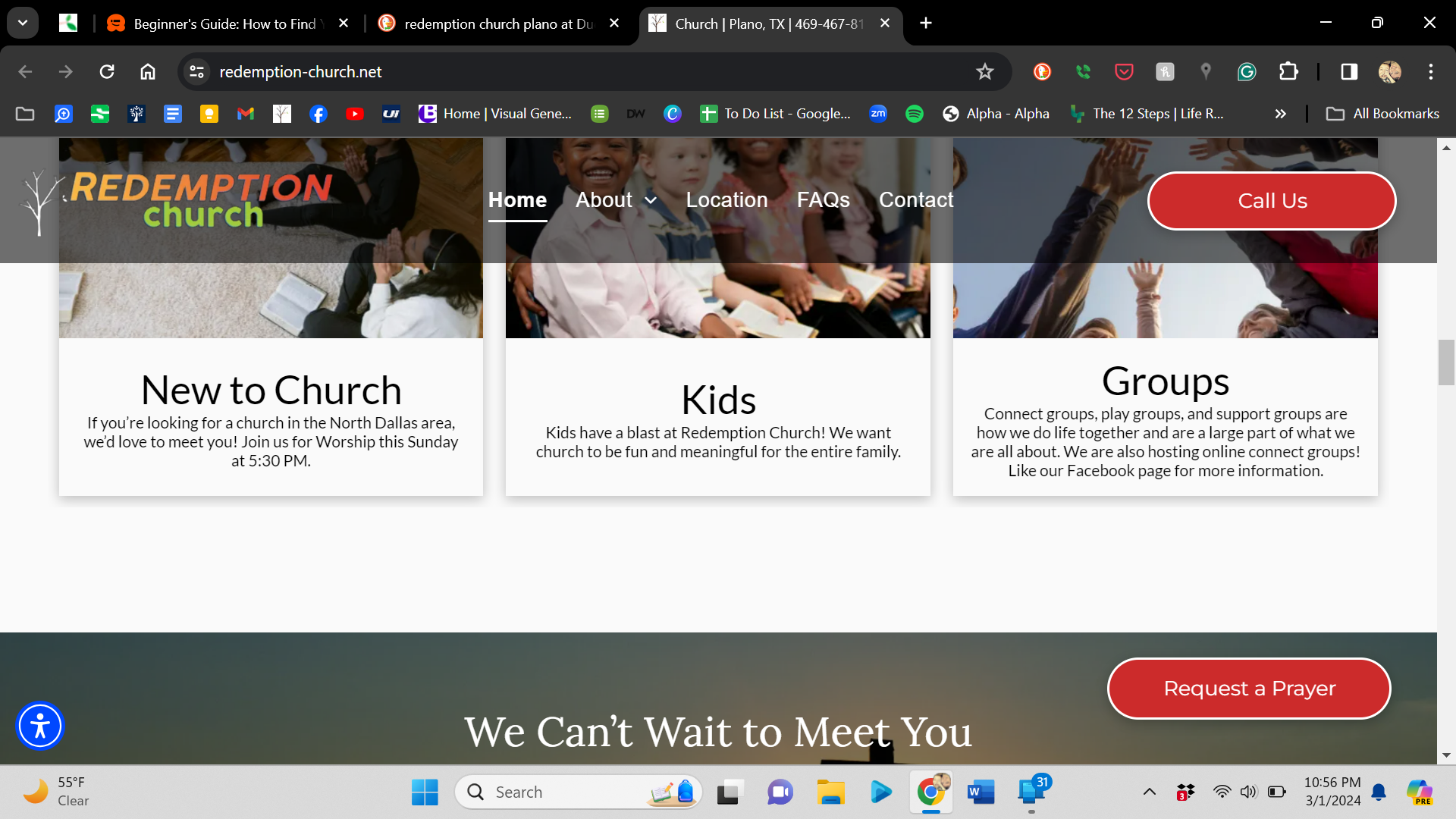The height and width of the screenshot is (819, 1456).
Task: Click the Facebook bookmark icon
Action: pyautogui.click(x=318, y=114)
